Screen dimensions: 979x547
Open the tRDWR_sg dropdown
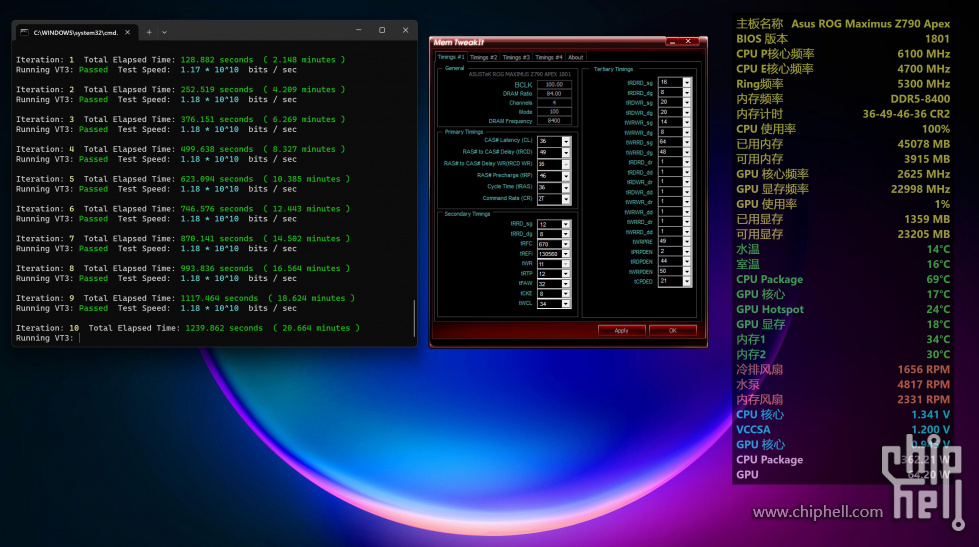687,102
